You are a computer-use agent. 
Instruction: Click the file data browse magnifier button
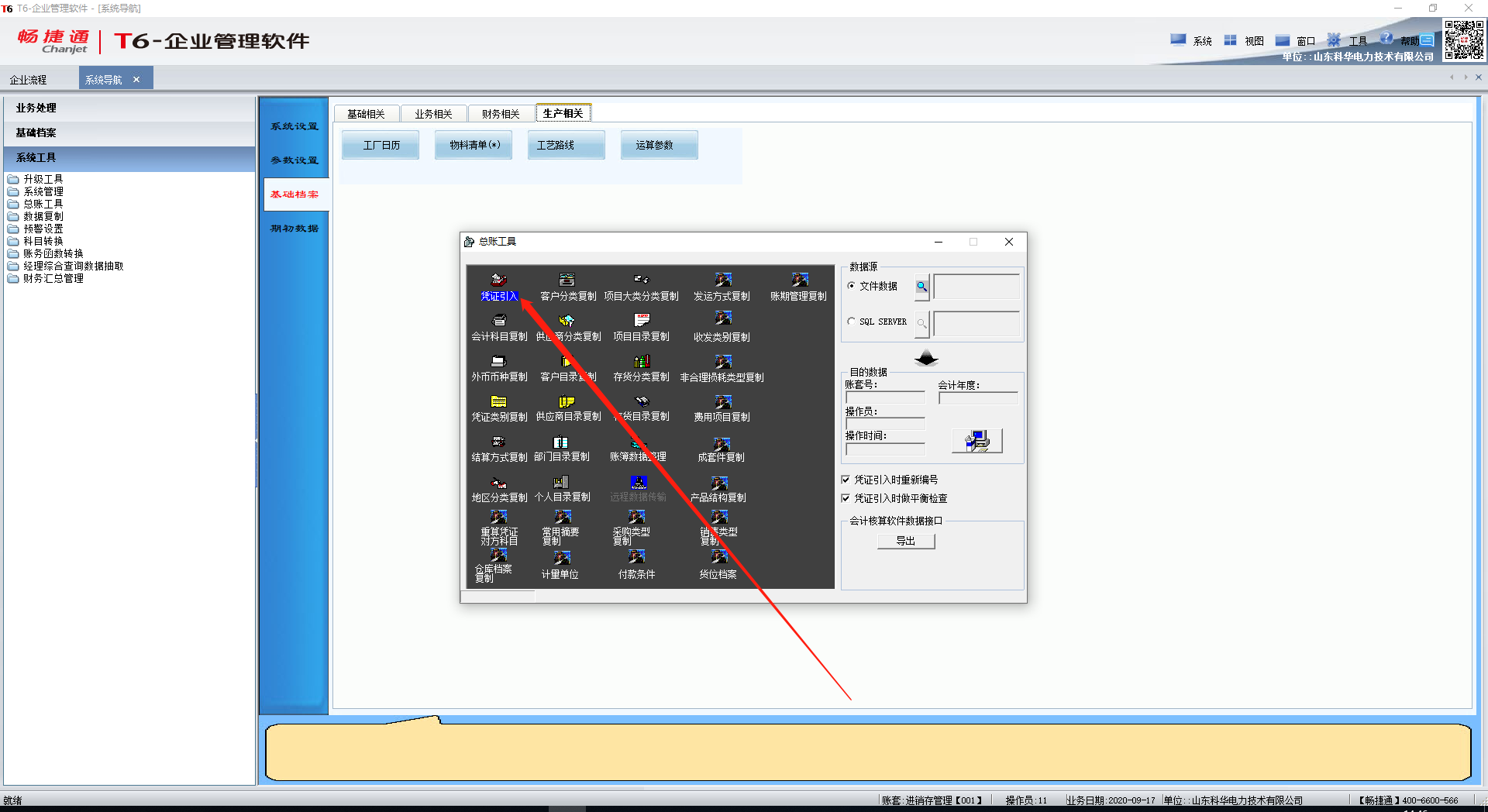tap(921, 287)
